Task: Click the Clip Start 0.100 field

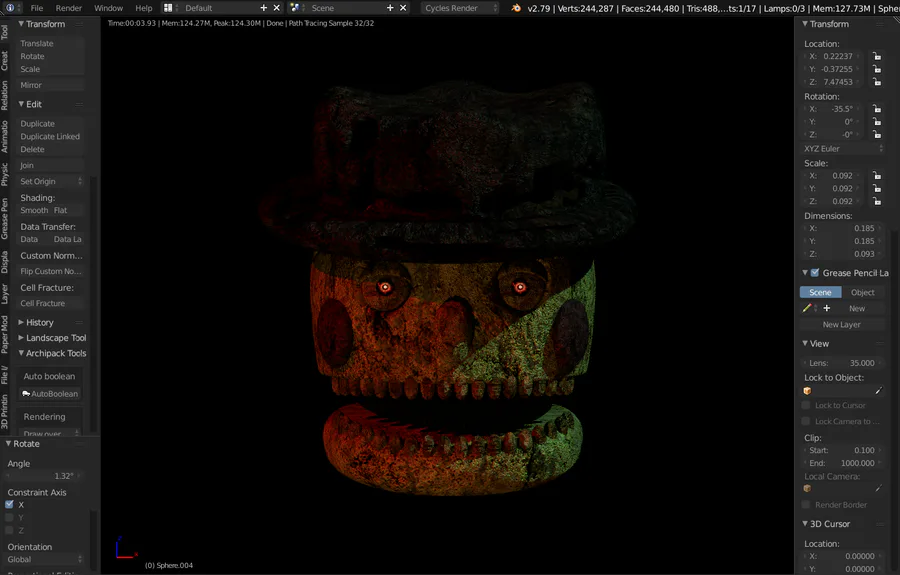Action: [x=842, y=450]
